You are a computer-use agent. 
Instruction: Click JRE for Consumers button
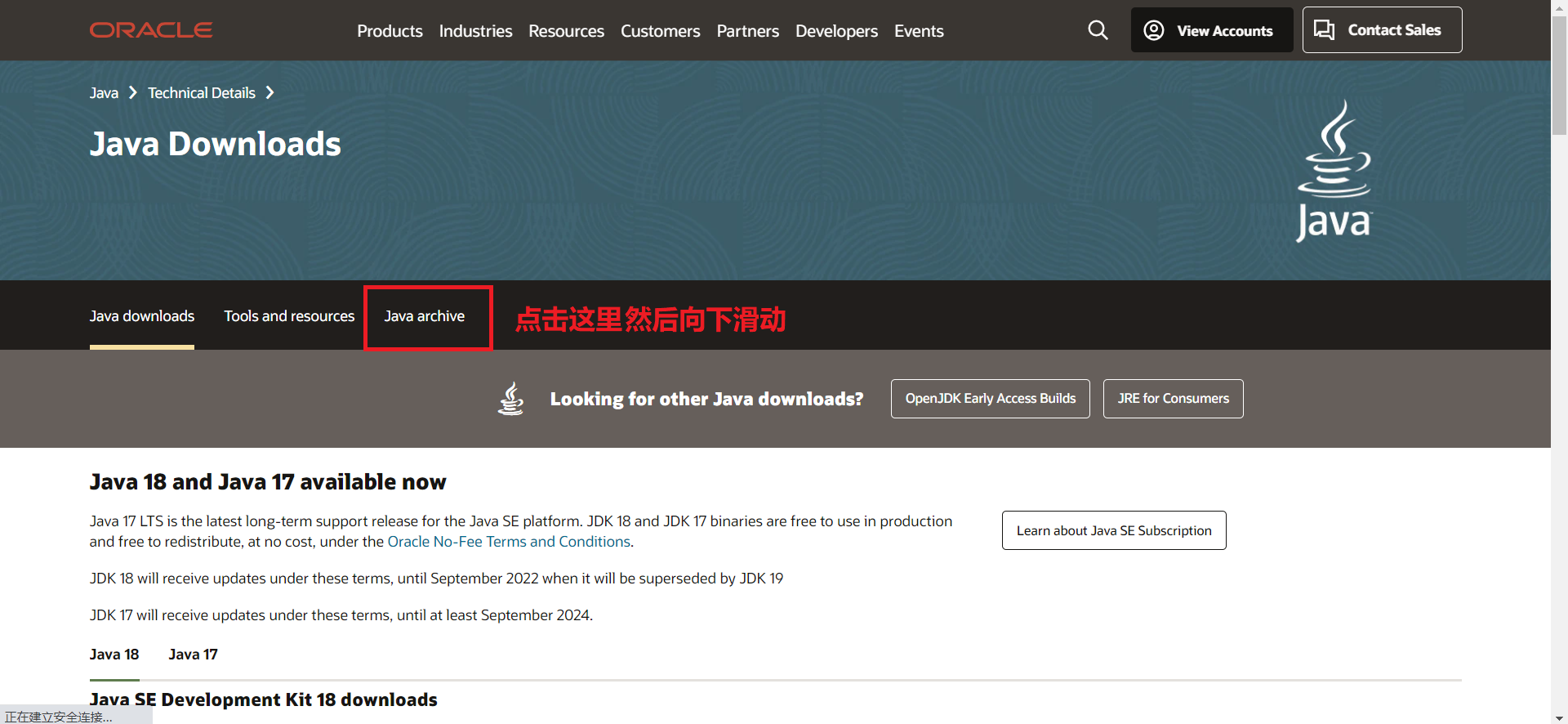pos(1173,399)
